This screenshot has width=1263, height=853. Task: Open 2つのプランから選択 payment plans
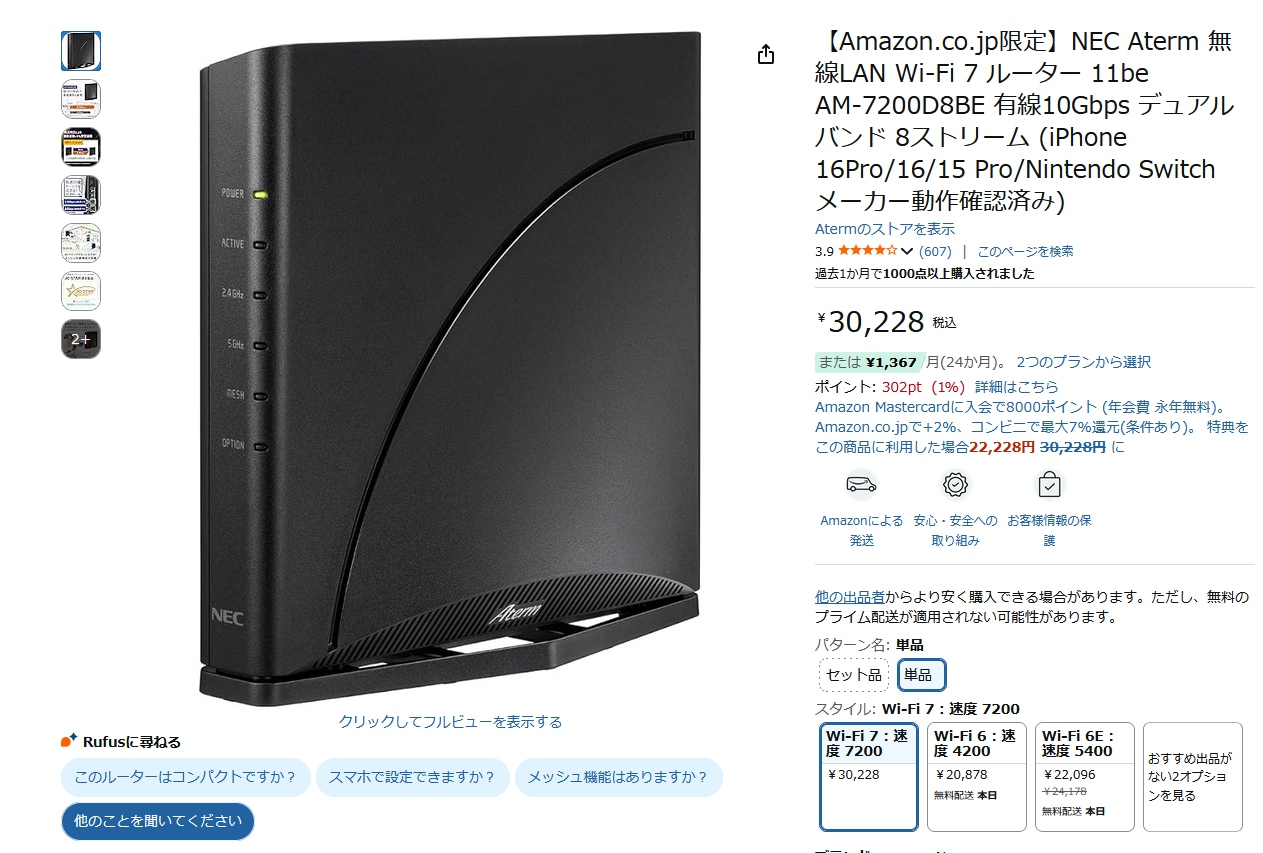(1083, 362)
